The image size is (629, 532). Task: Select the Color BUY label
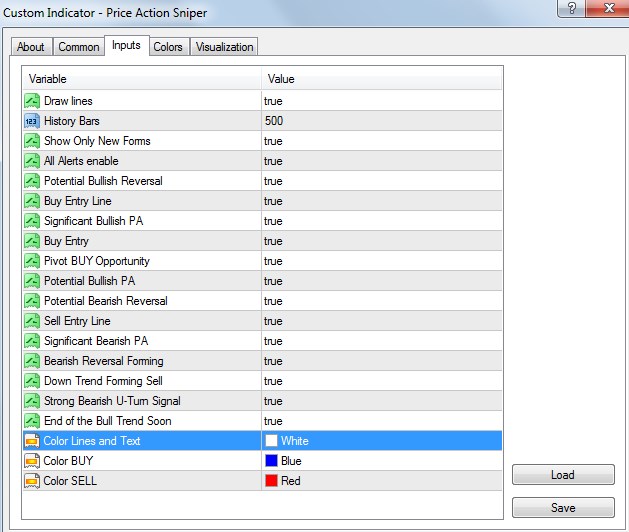pyautogui.click(x=68, y=461)
